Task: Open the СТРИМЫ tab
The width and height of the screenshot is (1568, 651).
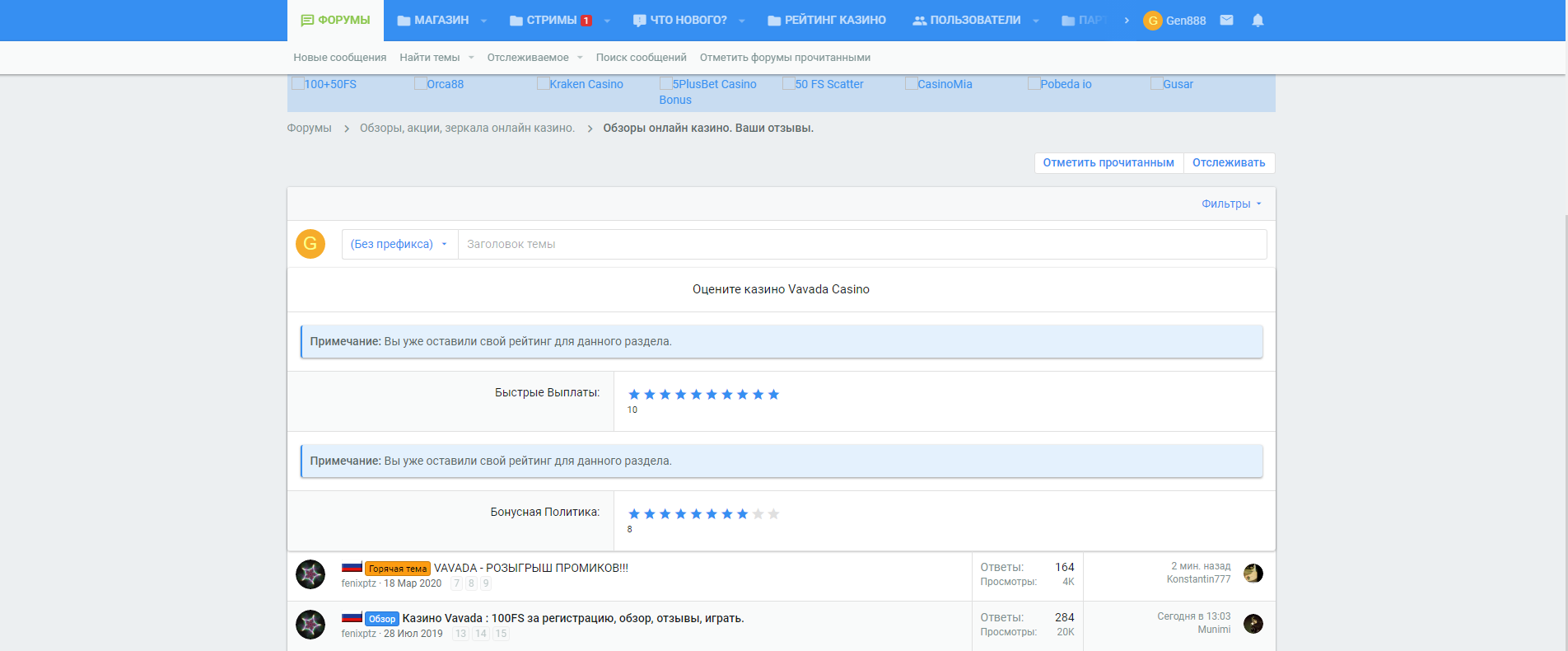Action: (x=551, y=21)
